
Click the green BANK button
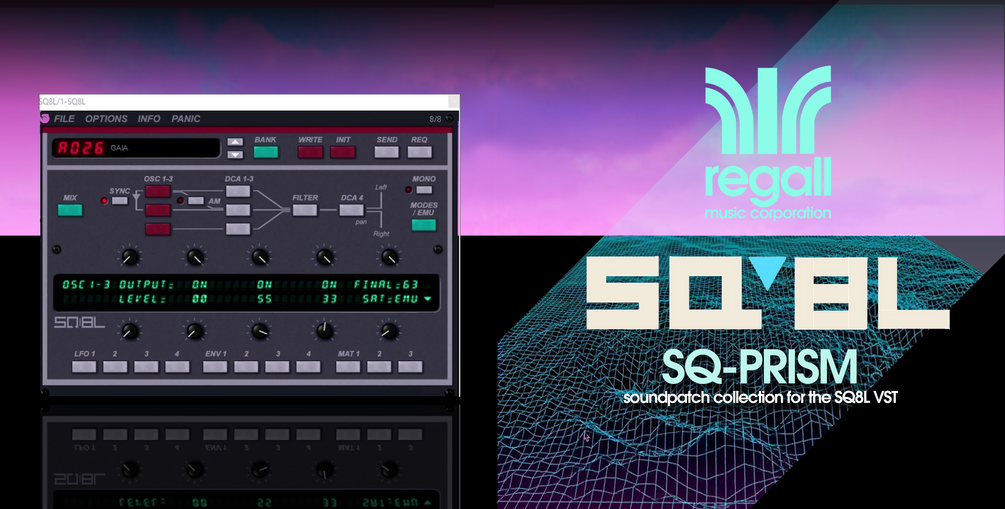pyautogui.click(x=266, y=152)
